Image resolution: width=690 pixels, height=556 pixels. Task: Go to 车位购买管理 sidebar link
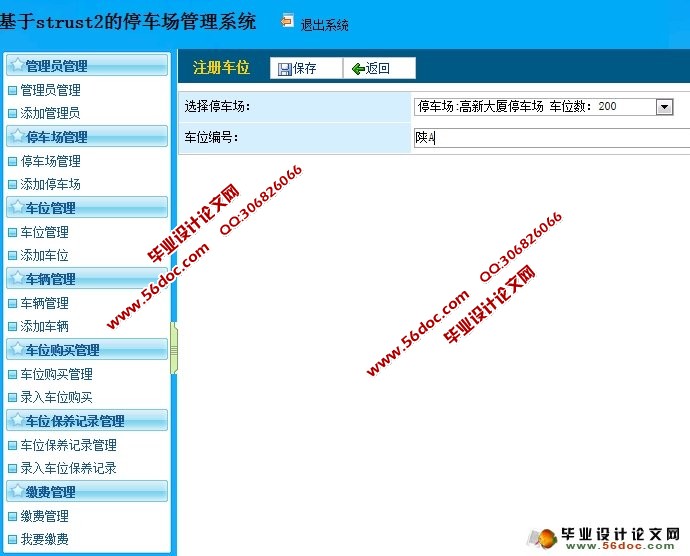point(57,374)
